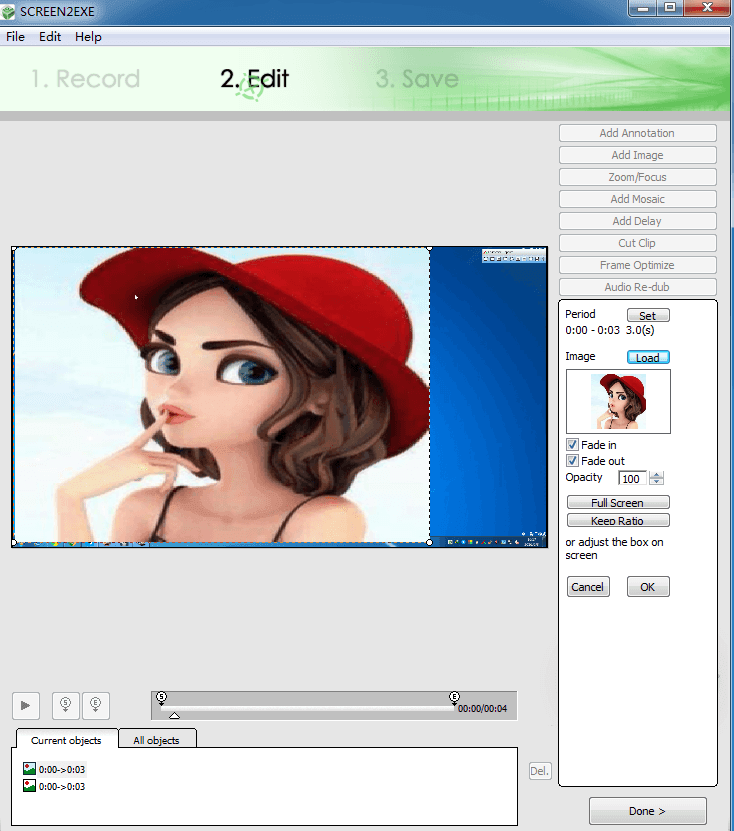Uncheck the Fade in checkbox

pyautogui.click(x=572, y=445)
